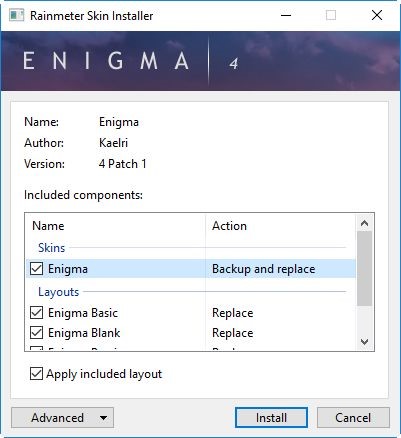The width and height of the screenshot is (401, 438).
Task: Uncheck the Enigma skin checkbox
Action: coord(36,269)
